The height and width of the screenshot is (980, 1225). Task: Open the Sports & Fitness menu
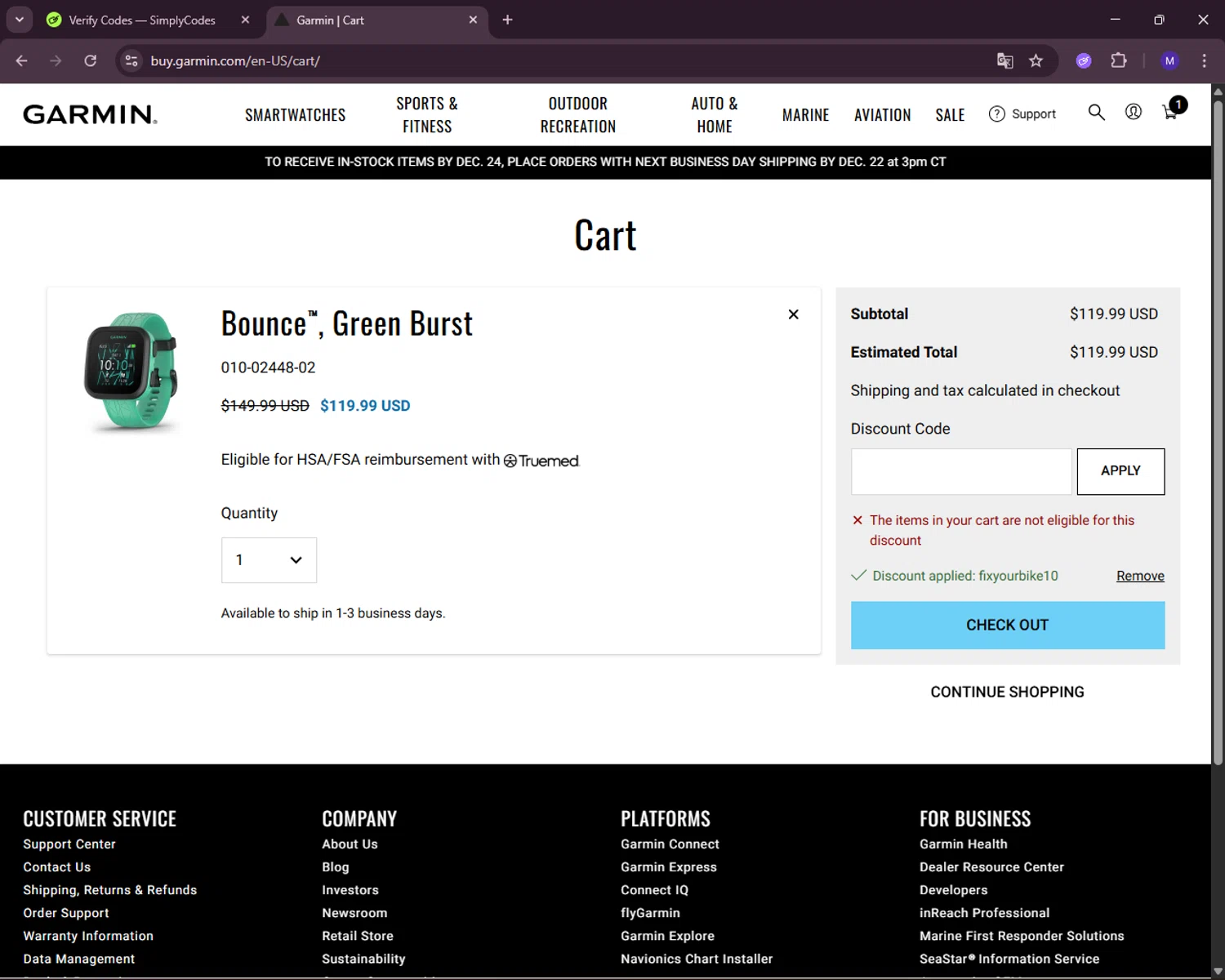[427, 115]
